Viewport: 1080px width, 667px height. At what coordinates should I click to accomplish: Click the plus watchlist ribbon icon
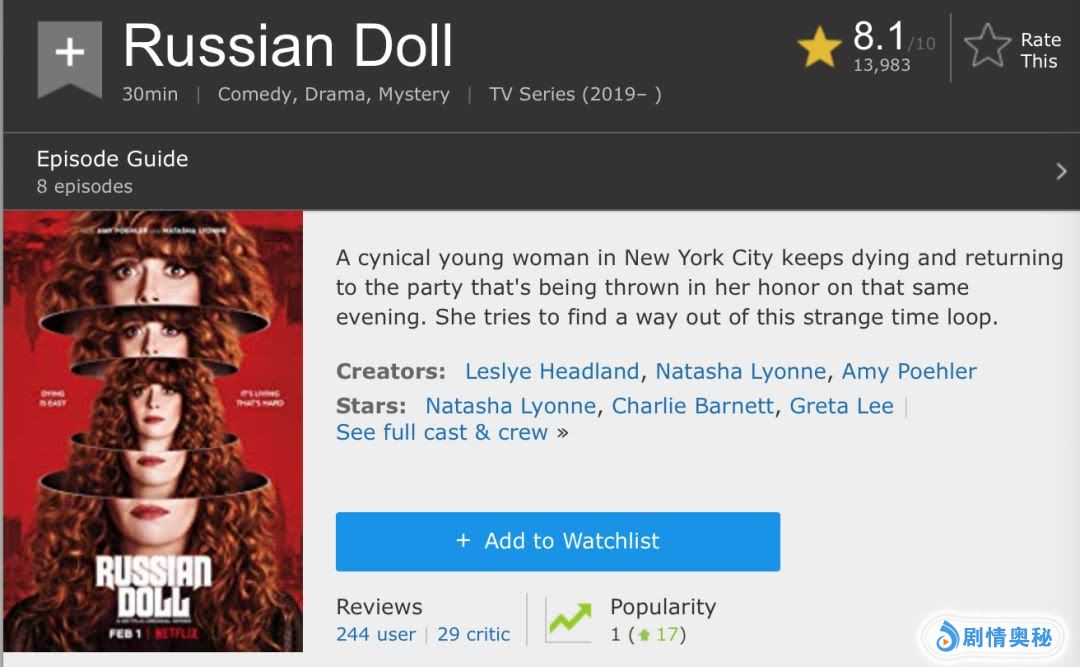[69, 55]
